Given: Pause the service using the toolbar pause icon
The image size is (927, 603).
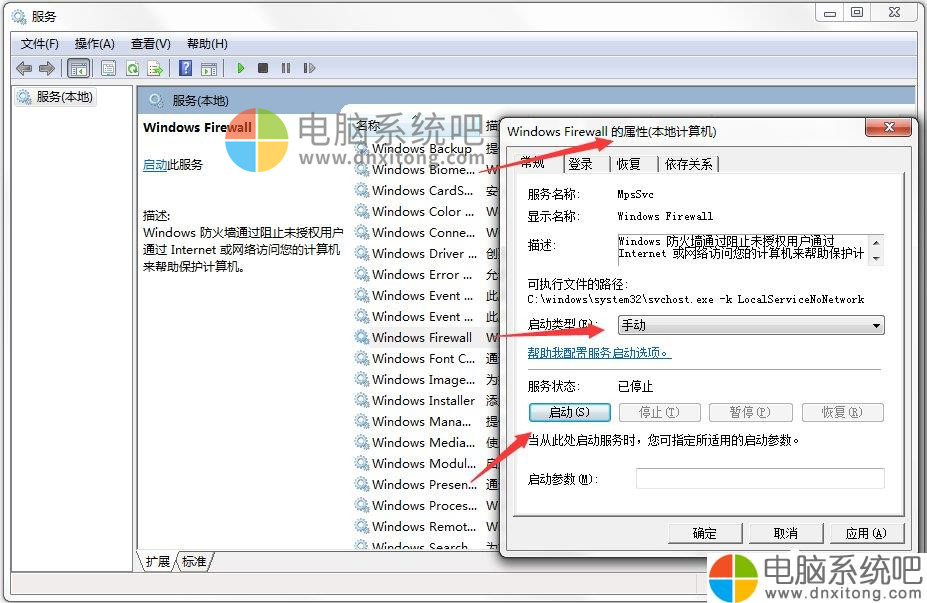Looking at the screenshot, I should (286, 68).
